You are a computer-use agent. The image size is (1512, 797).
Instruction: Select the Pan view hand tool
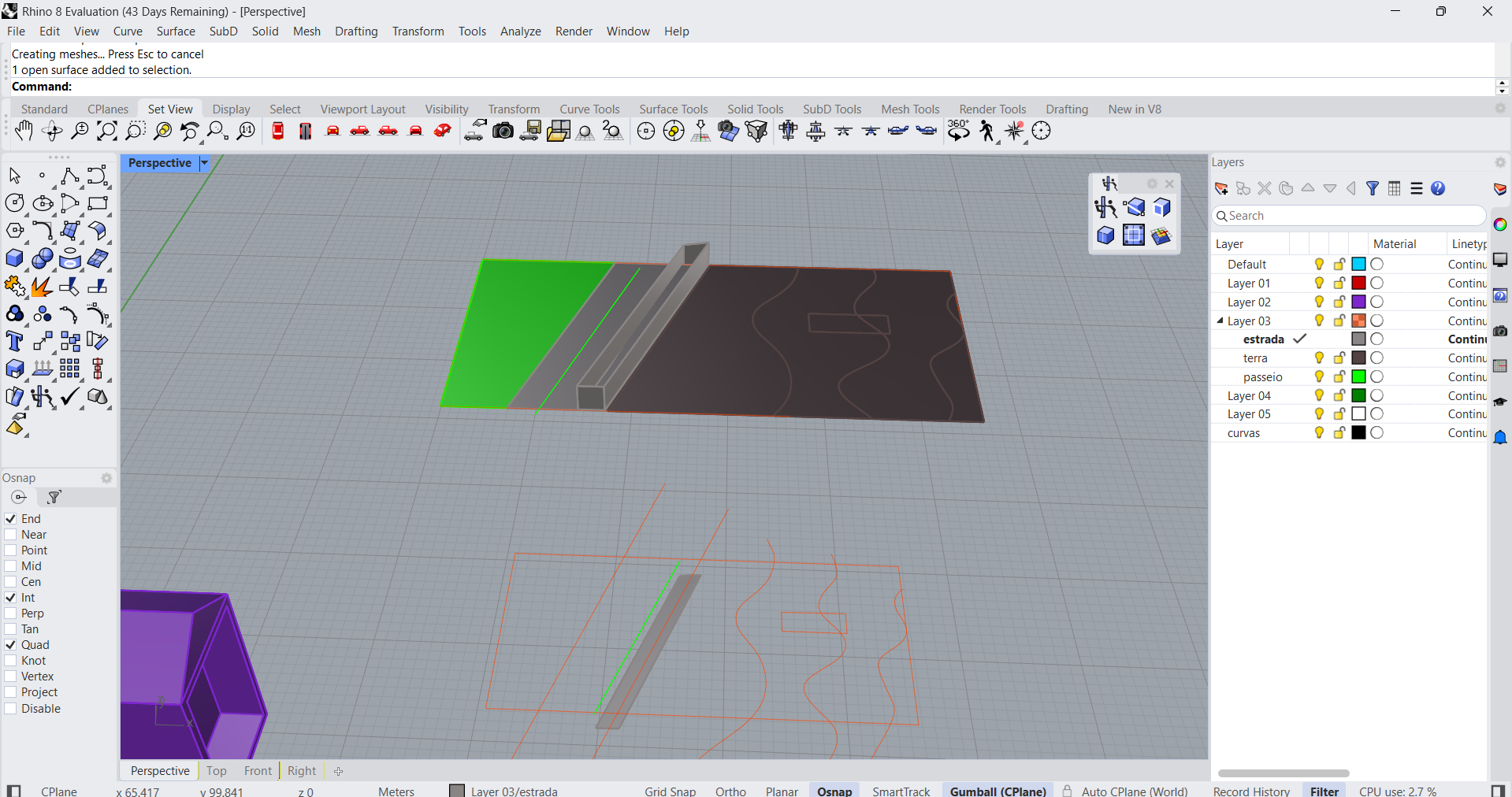[24, 132]
